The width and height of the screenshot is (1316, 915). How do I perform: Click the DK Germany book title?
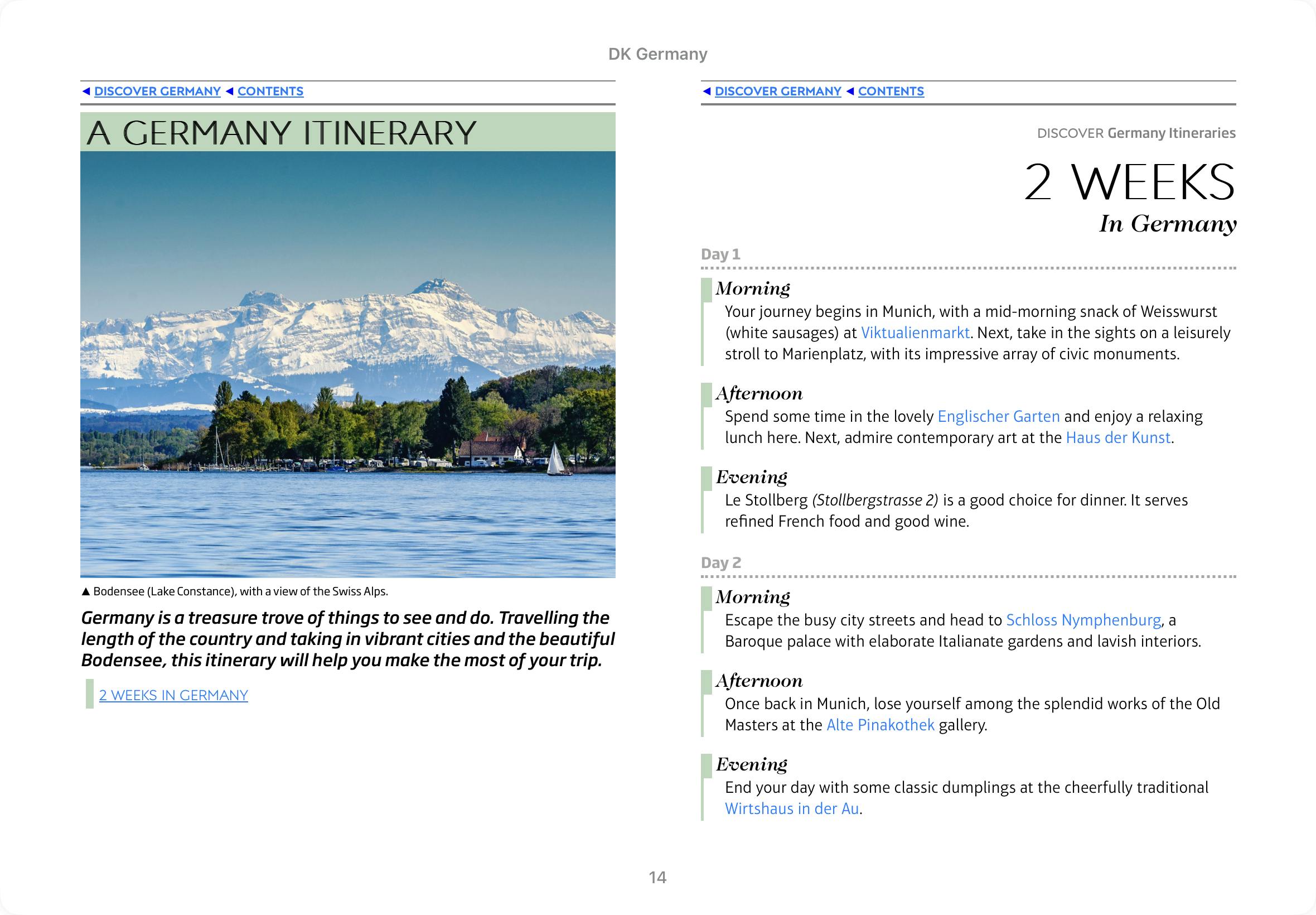pyautogui.click(x=657, y=54)
